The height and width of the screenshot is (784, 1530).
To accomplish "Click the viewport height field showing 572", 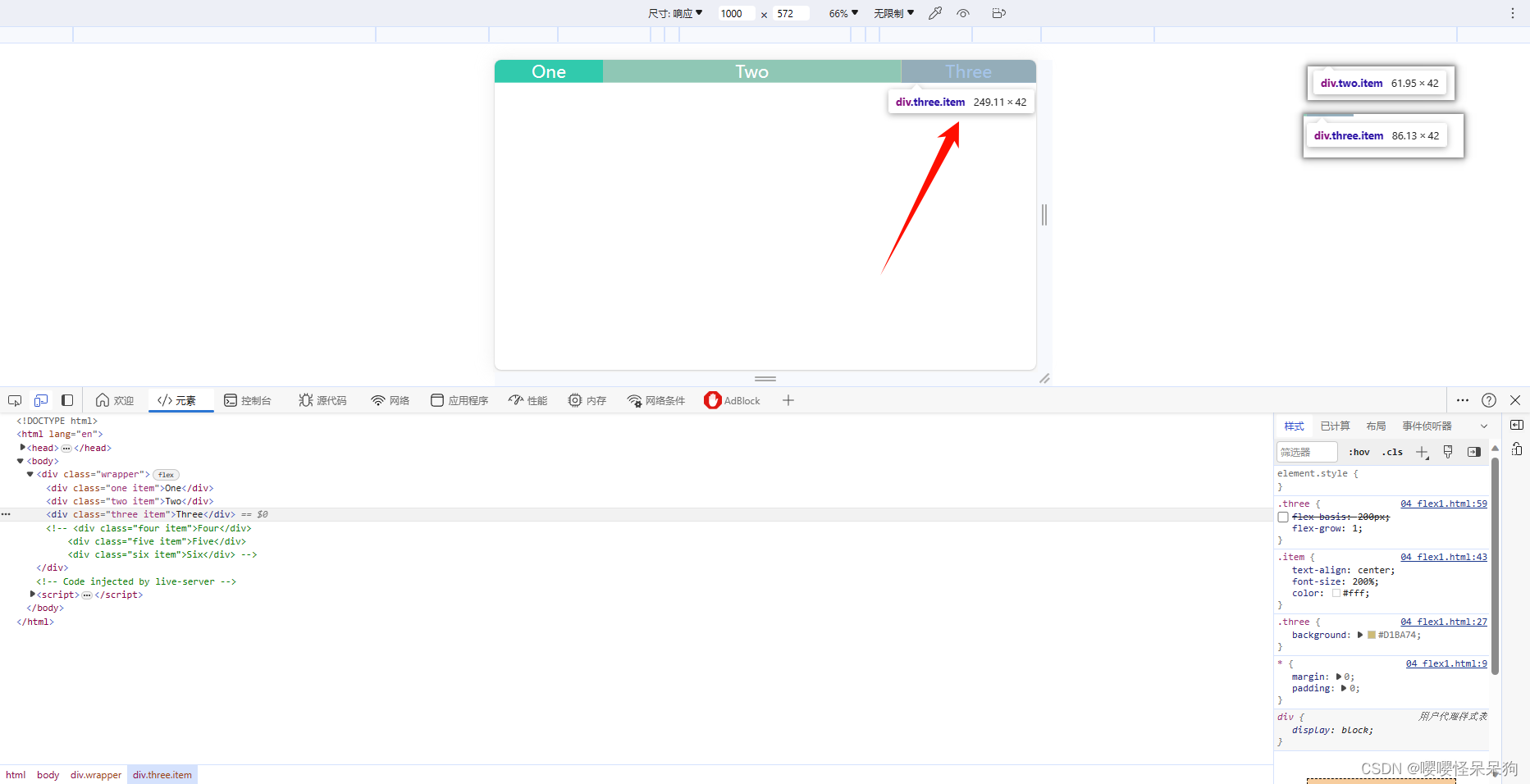I will point(792,13).
